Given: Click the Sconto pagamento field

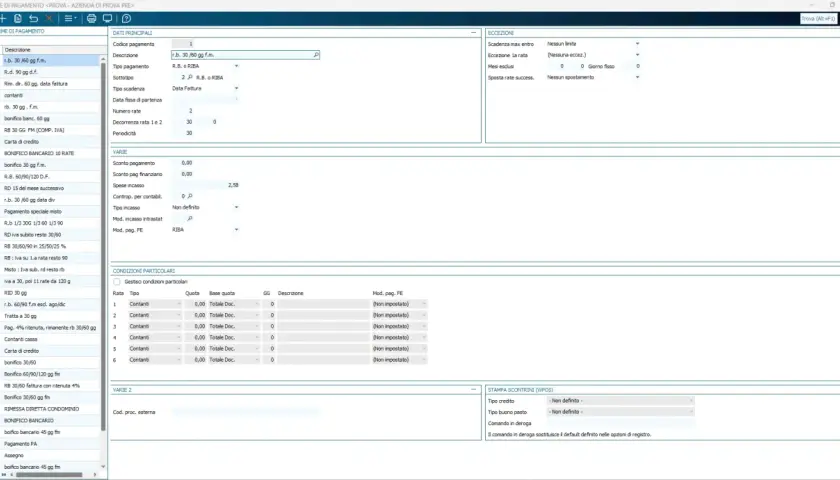Looking at the screenshot, I should coord(183,163).
